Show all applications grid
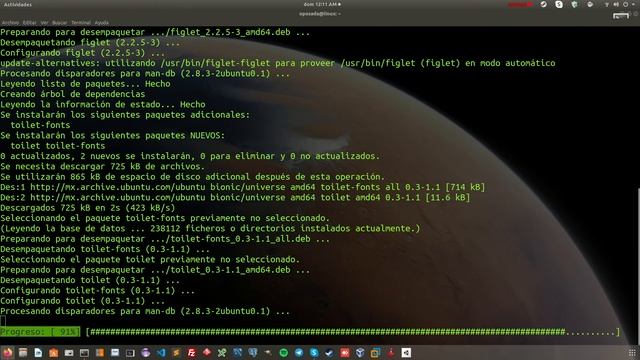The image size is (640, 360). pyautogui.click(x=632, y=353)
